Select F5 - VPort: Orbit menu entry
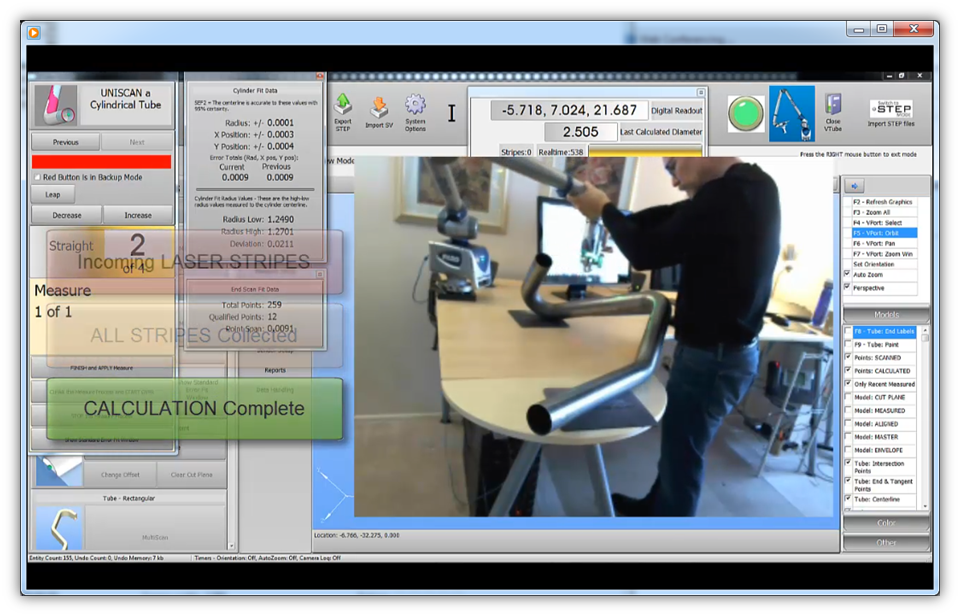Image resolution: width=960 pixels, height=616 pixels. [x=885, y=232]
